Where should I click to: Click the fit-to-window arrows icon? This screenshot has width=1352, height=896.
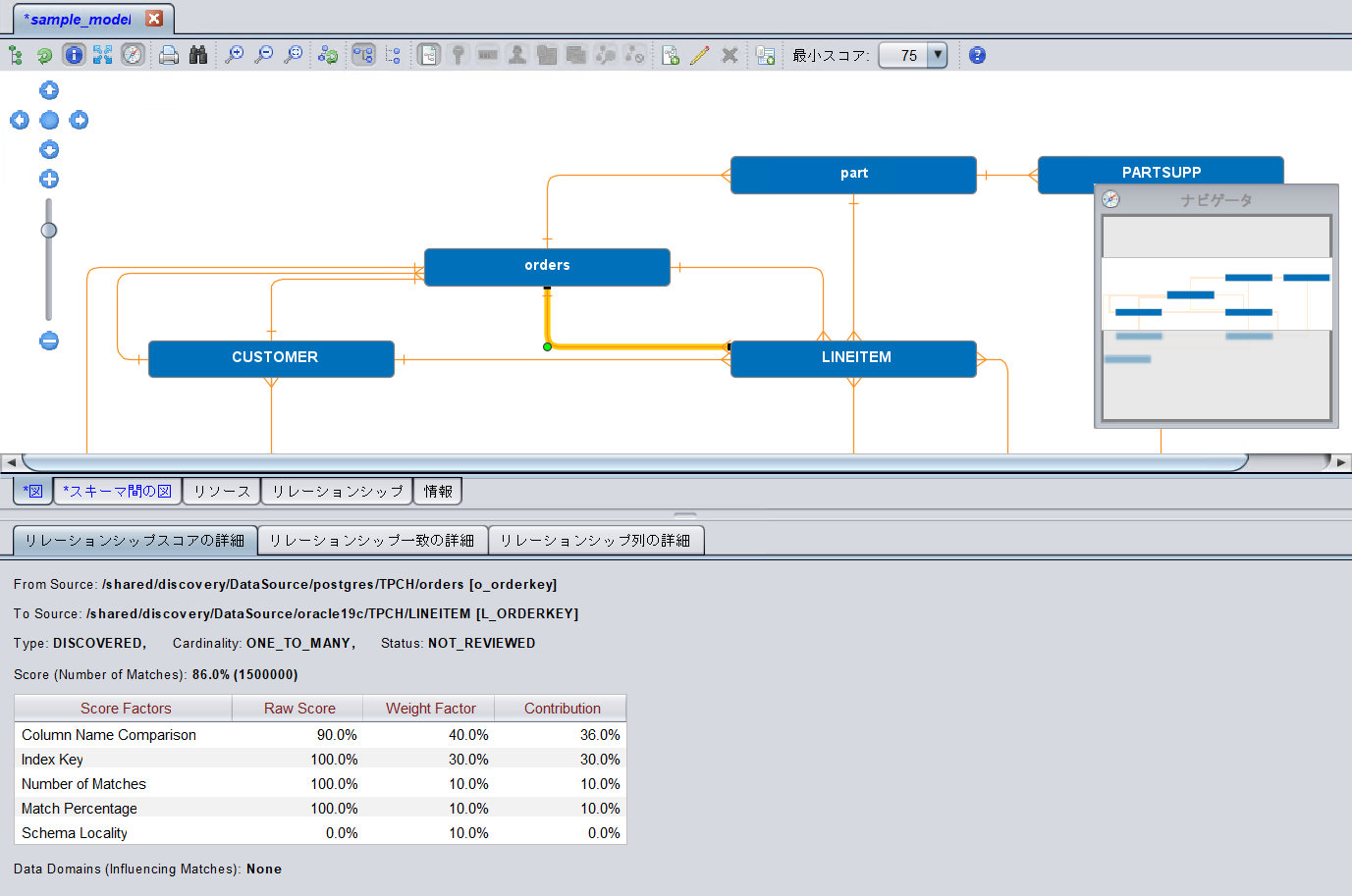(103, 55)
